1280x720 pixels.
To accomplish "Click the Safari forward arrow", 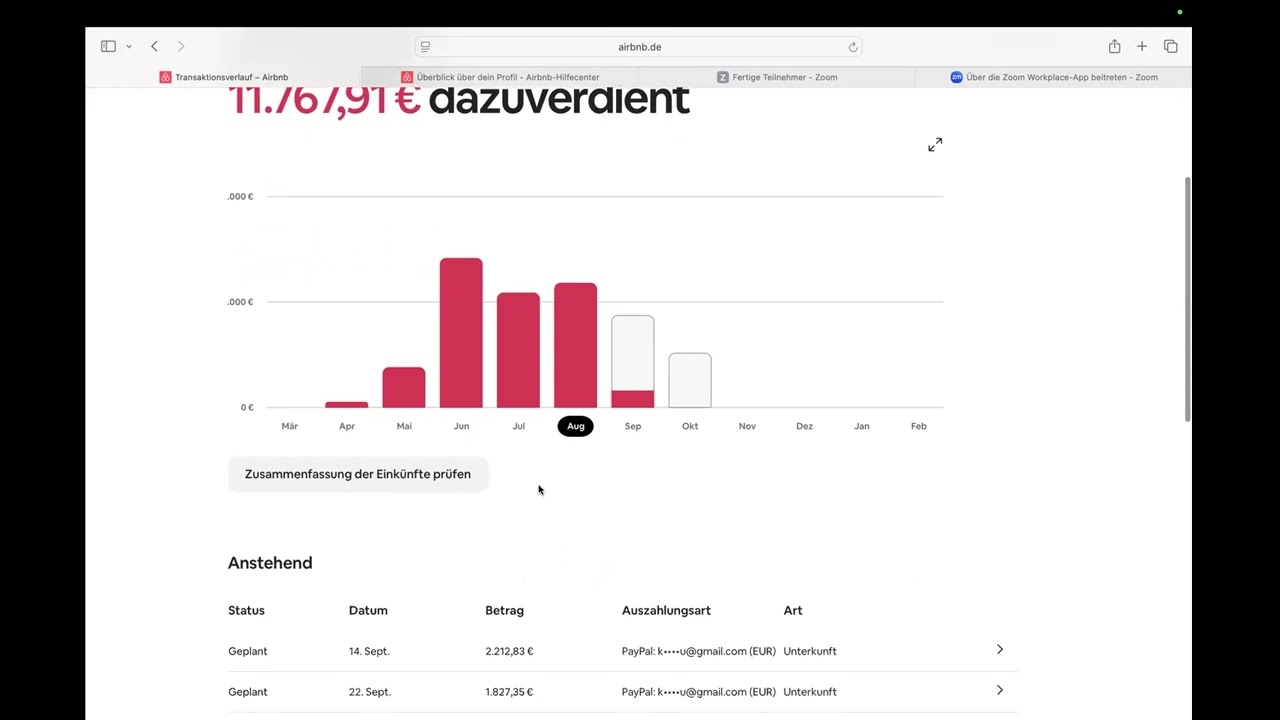I will (x=181, y=46).
